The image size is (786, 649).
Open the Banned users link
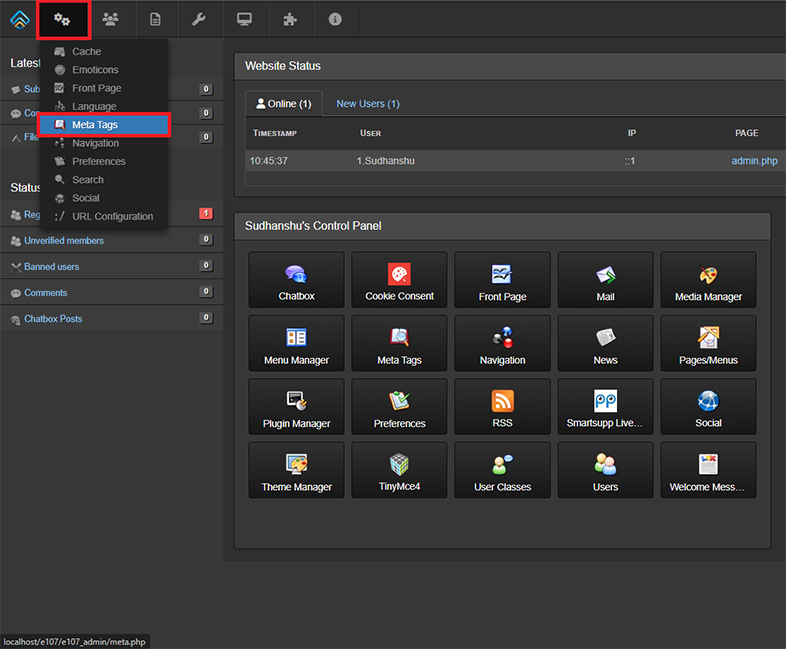[52, 267]
